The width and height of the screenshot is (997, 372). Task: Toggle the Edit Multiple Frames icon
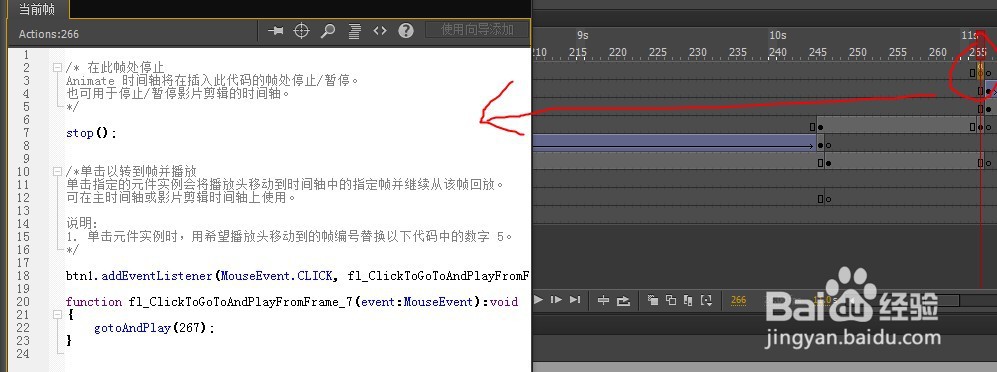click(x=688, y=300)
